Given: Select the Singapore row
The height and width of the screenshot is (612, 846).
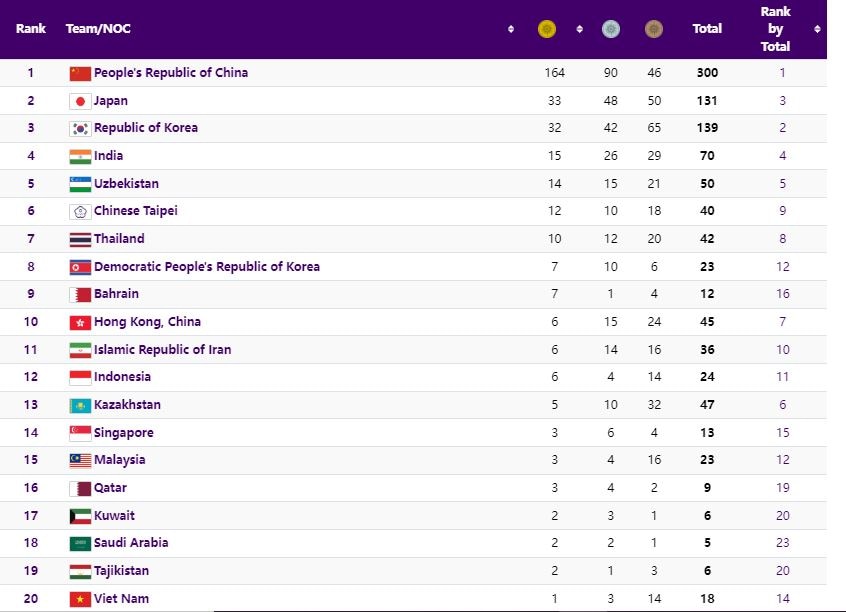Looking at the screenshot, I should pos(125,432).
